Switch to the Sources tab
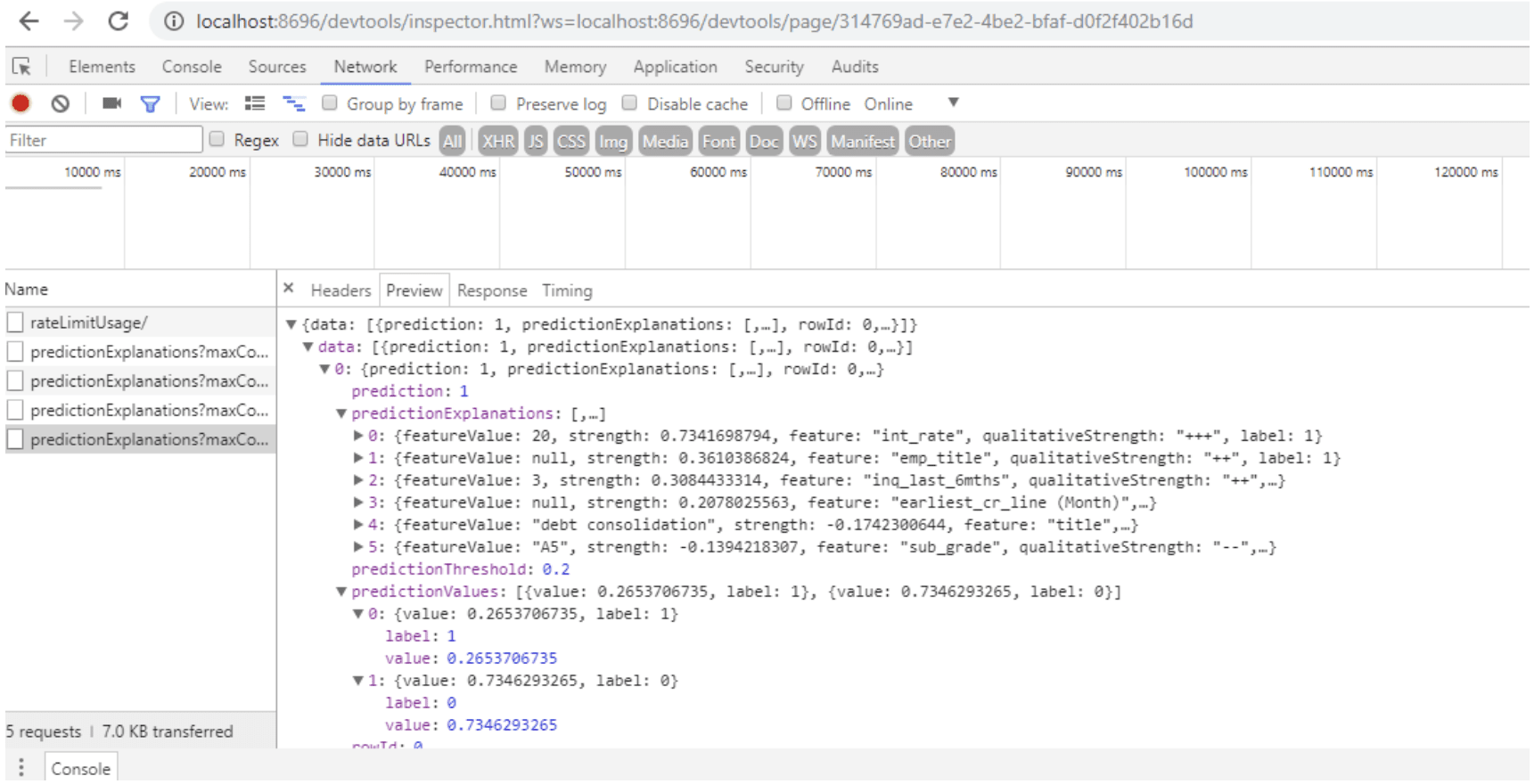The width and height of the screenshot is (1534, 784). point(277,67)
